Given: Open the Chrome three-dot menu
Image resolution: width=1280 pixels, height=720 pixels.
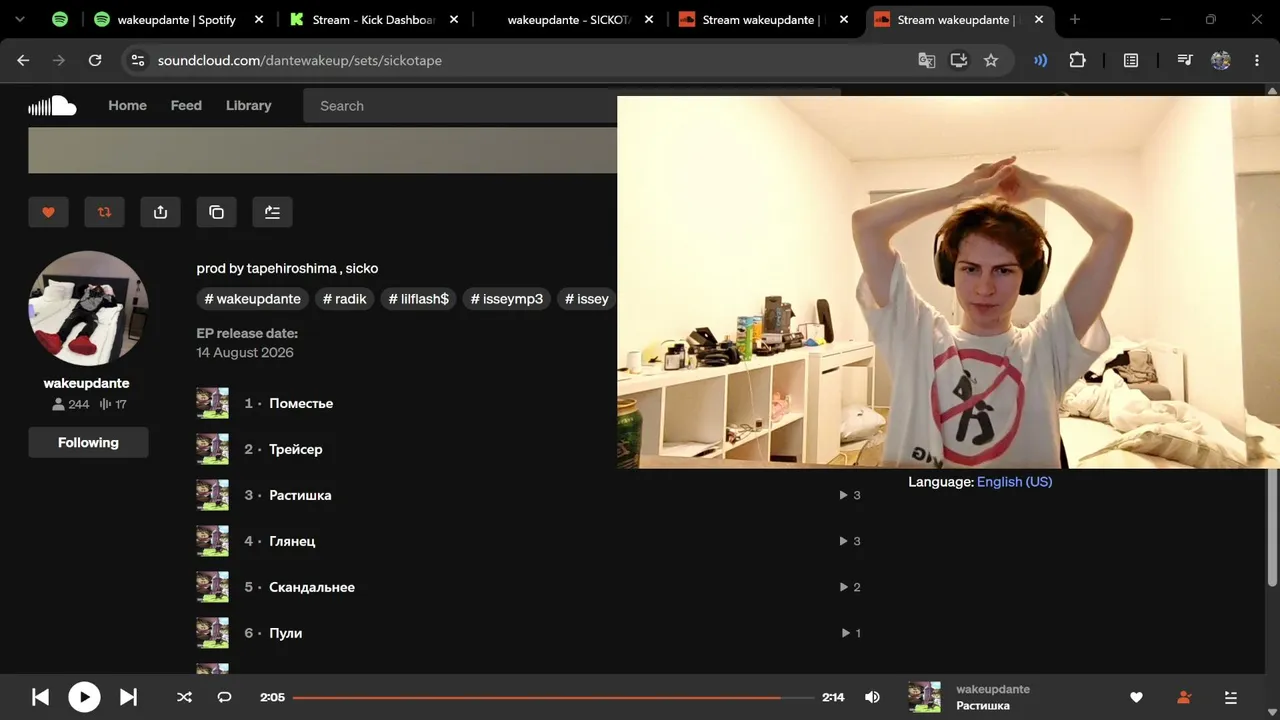Looking at the screenshot, I should 1257,60.
